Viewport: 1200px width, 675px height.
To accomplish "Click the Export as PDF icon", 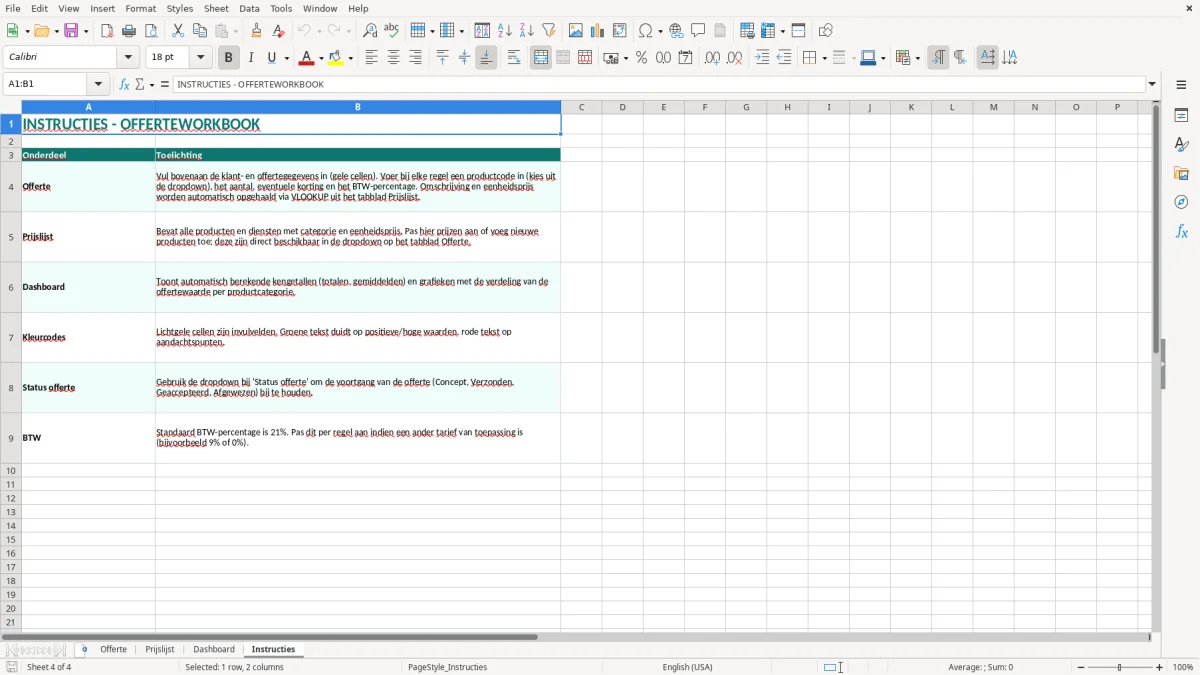I will 107,31.
